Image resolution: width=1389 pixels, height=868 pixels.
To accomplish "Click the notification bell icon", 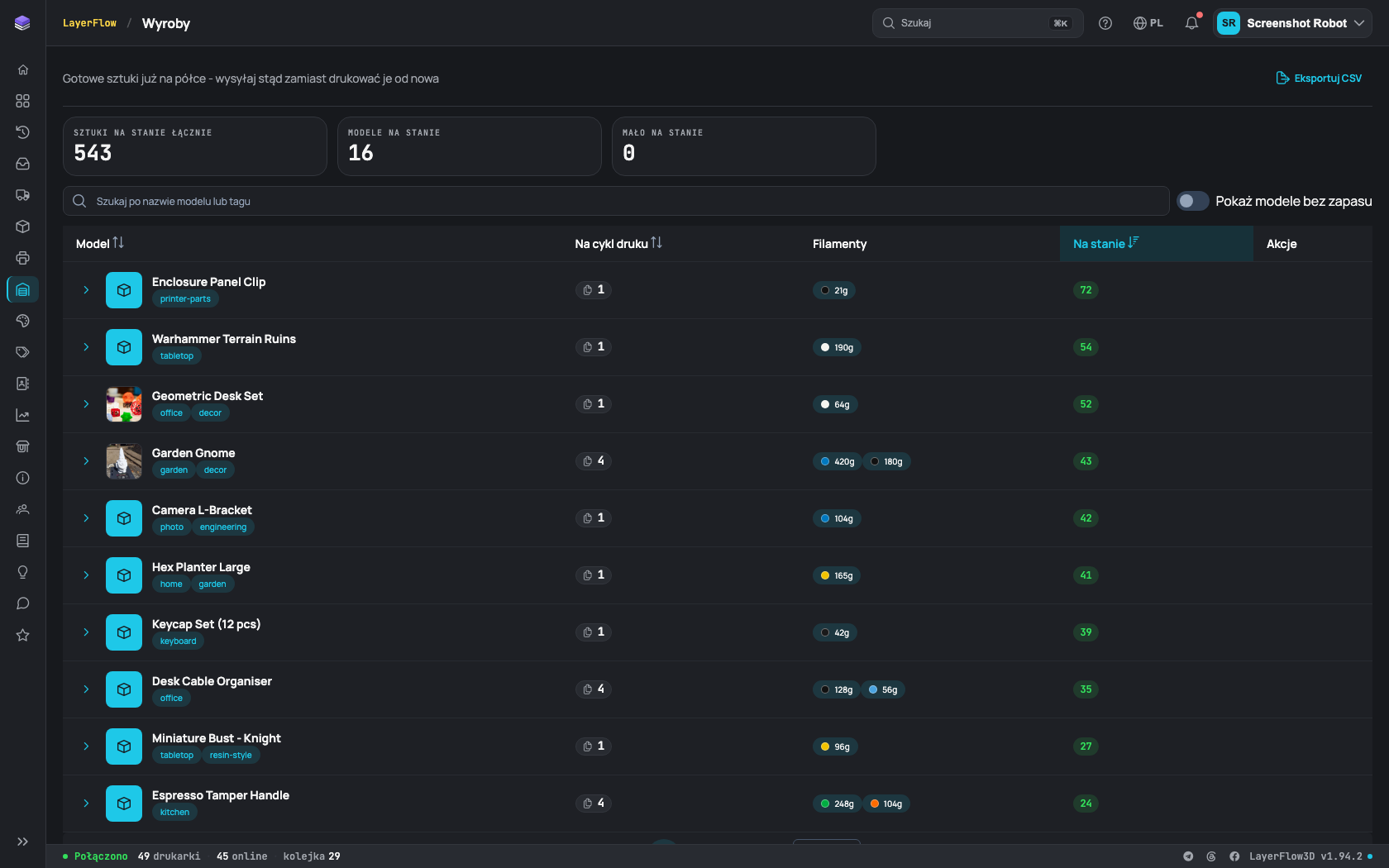I will click(1191, 23).
